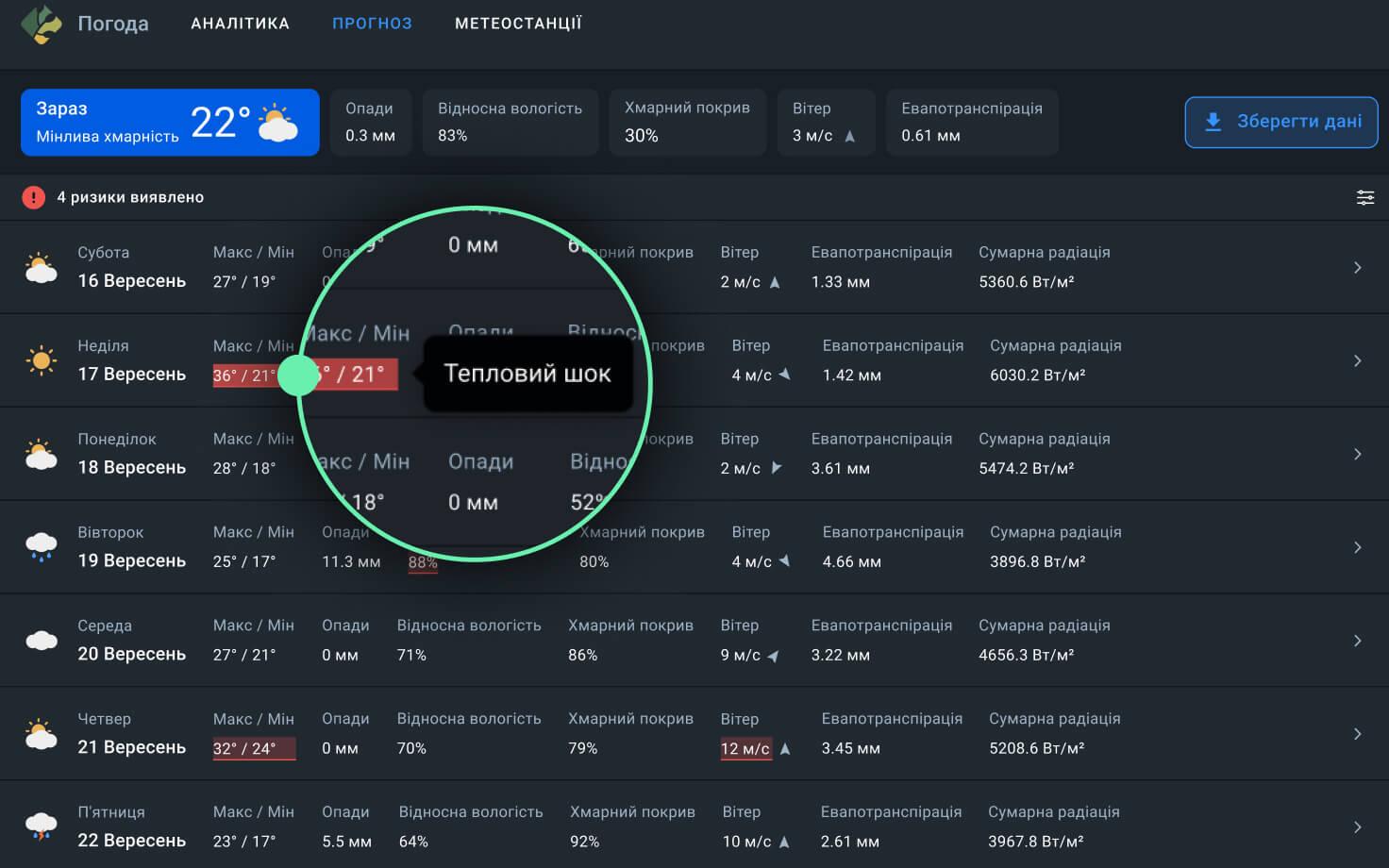Image resolution: width=1389 pixels, height=868 pixels.
Task: Open the filter settings sliders icon
Action: point(1364,197)
